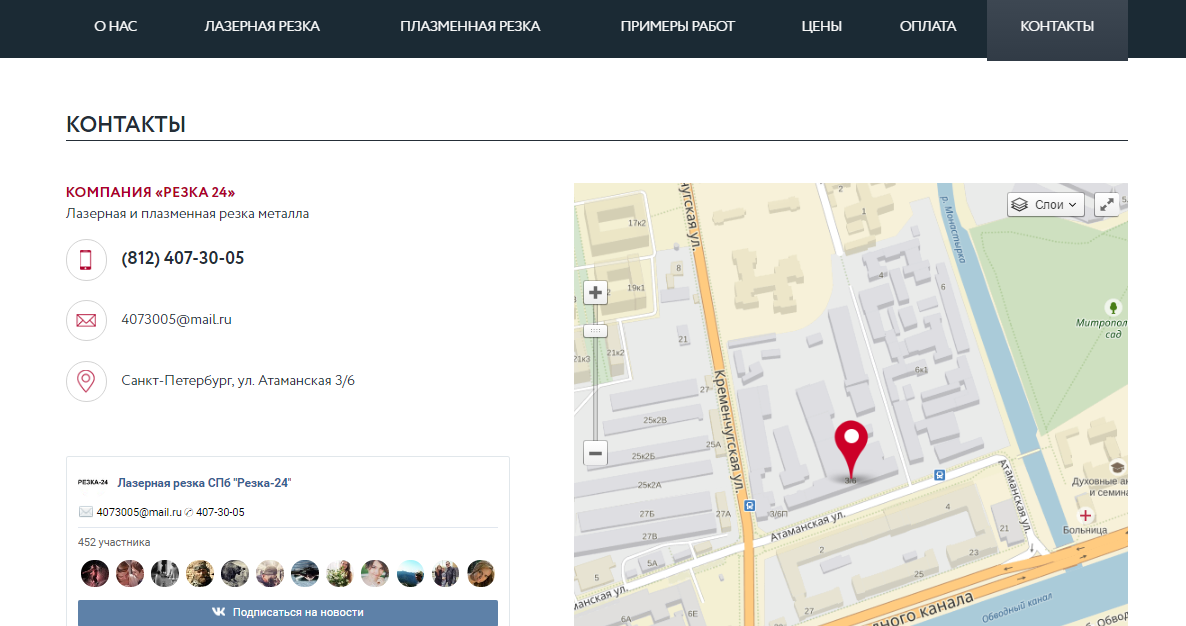Click the Санкт-Петербург, ул. Атаманская 3/6 address text
Image resolution: width=1186 pixels, height=626 pixels.
pos(238,380)
